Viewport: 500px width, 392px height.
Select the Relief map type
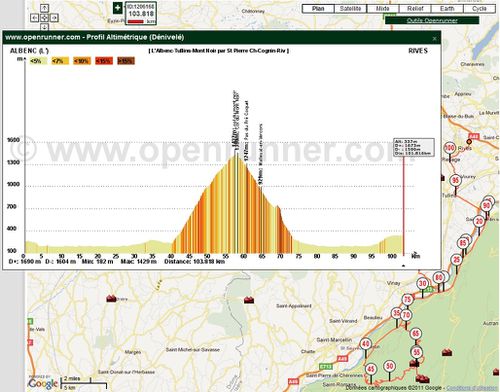pos(415,9)
